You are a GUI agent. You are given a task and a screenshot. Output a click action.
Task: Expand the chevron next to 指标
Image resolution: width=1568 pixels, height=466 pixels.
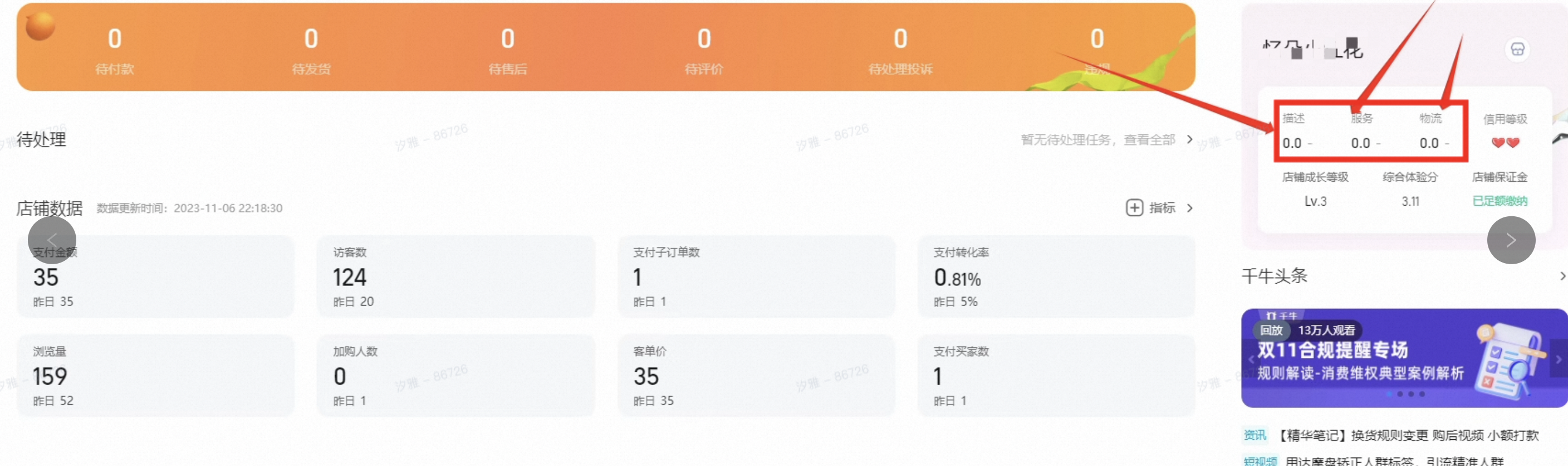pos(1189,208)
